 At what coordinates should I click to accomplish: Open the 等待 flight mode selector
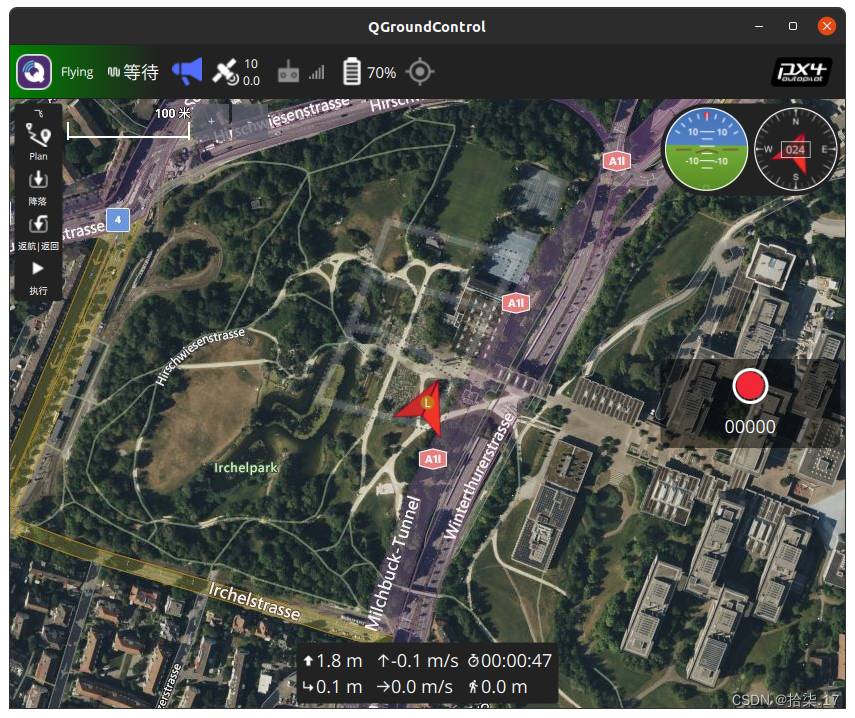(134, 72)
